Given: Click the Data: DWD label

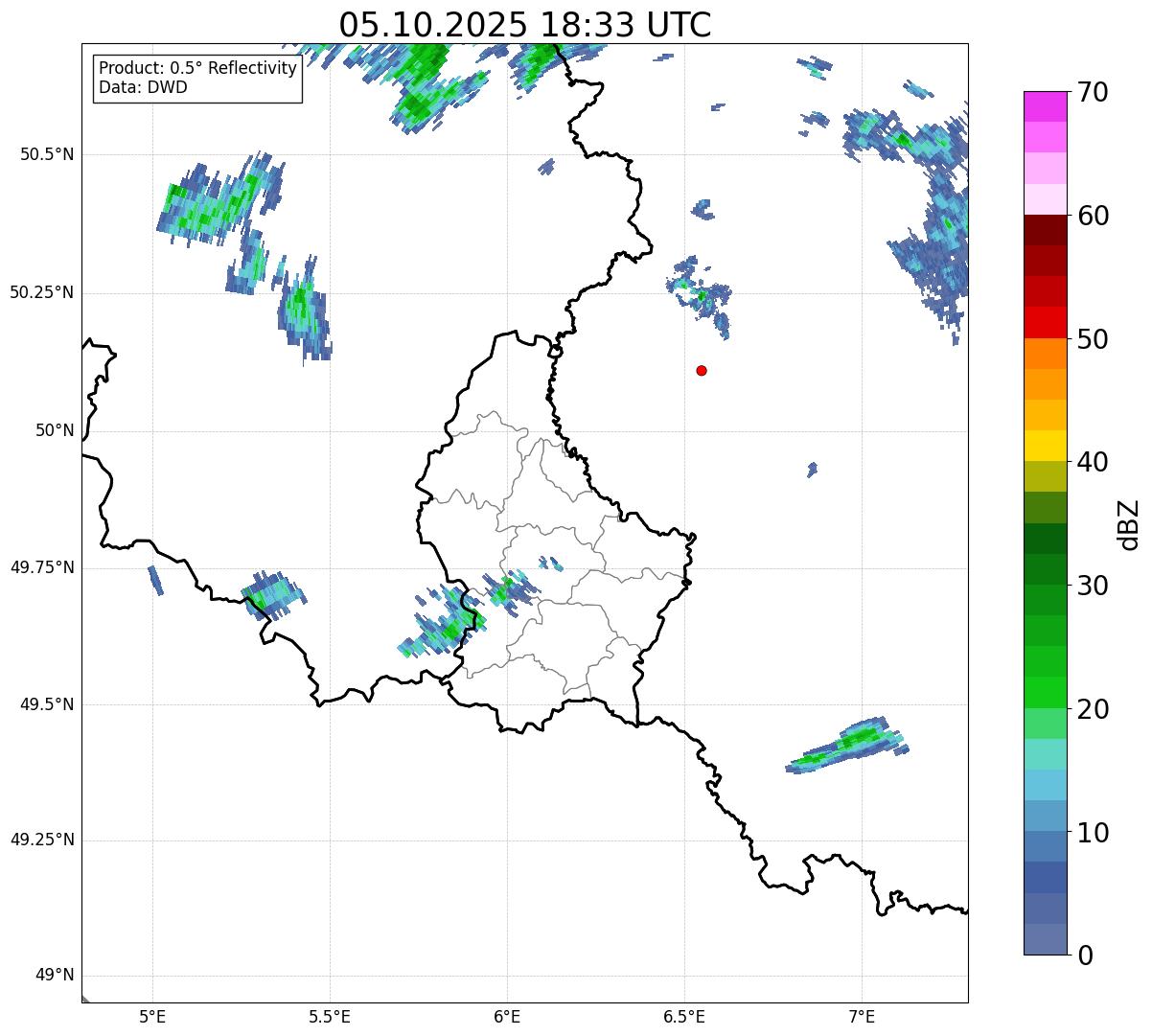Looking at the screenshot, I should pos(143,87).
